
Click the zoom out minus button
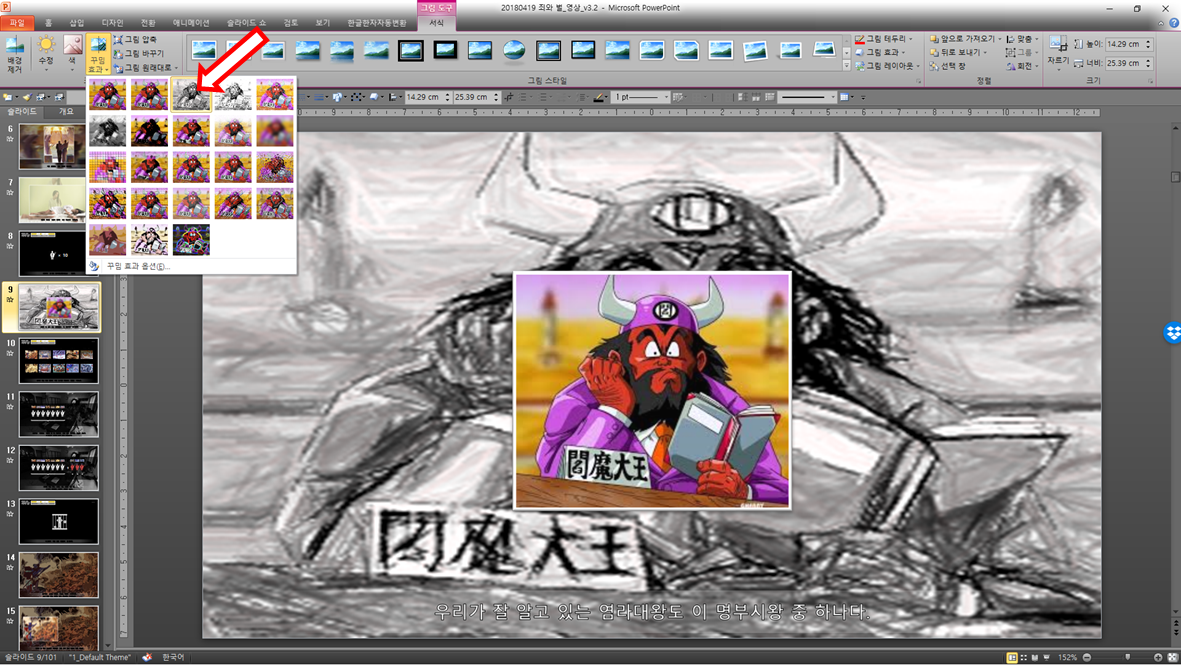click(1087, 657)
